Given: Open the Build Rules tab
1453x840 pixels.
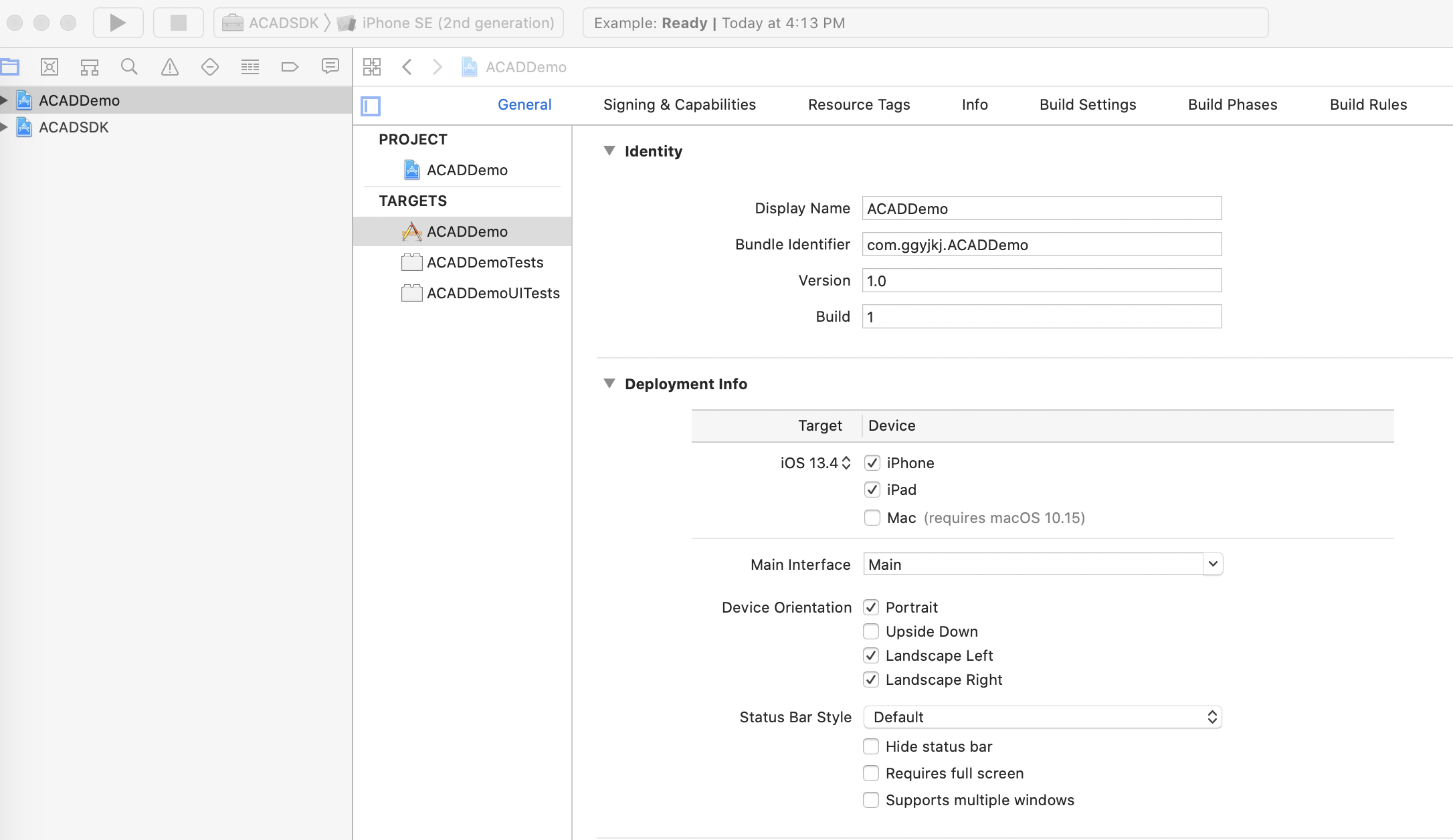Looking at the screenshot, I should (x=1369, y=104).
